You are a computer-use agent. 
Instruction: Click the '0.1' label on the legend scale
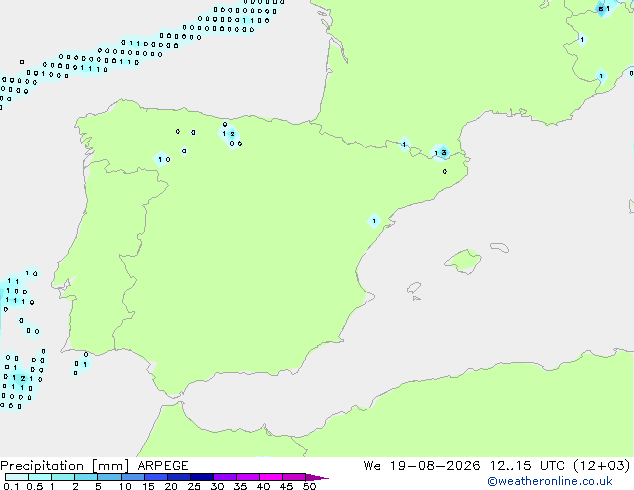click(x=11, y=486)
